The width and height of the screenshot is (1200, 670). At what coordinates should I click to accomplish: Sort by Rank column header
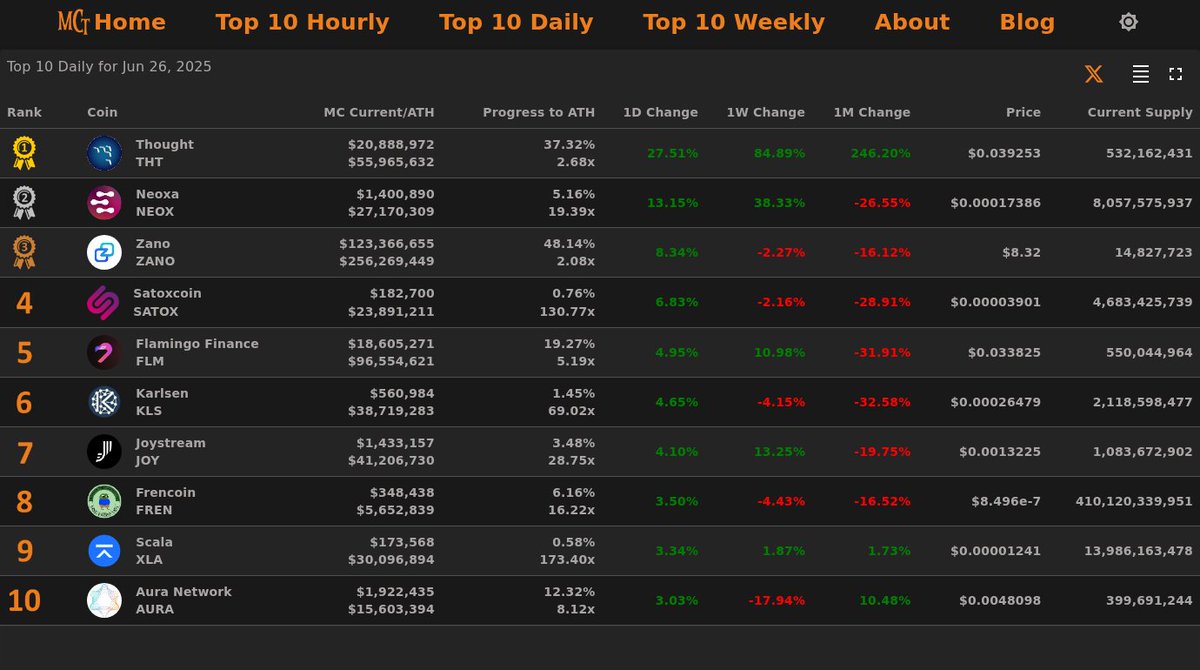point(24,112)
